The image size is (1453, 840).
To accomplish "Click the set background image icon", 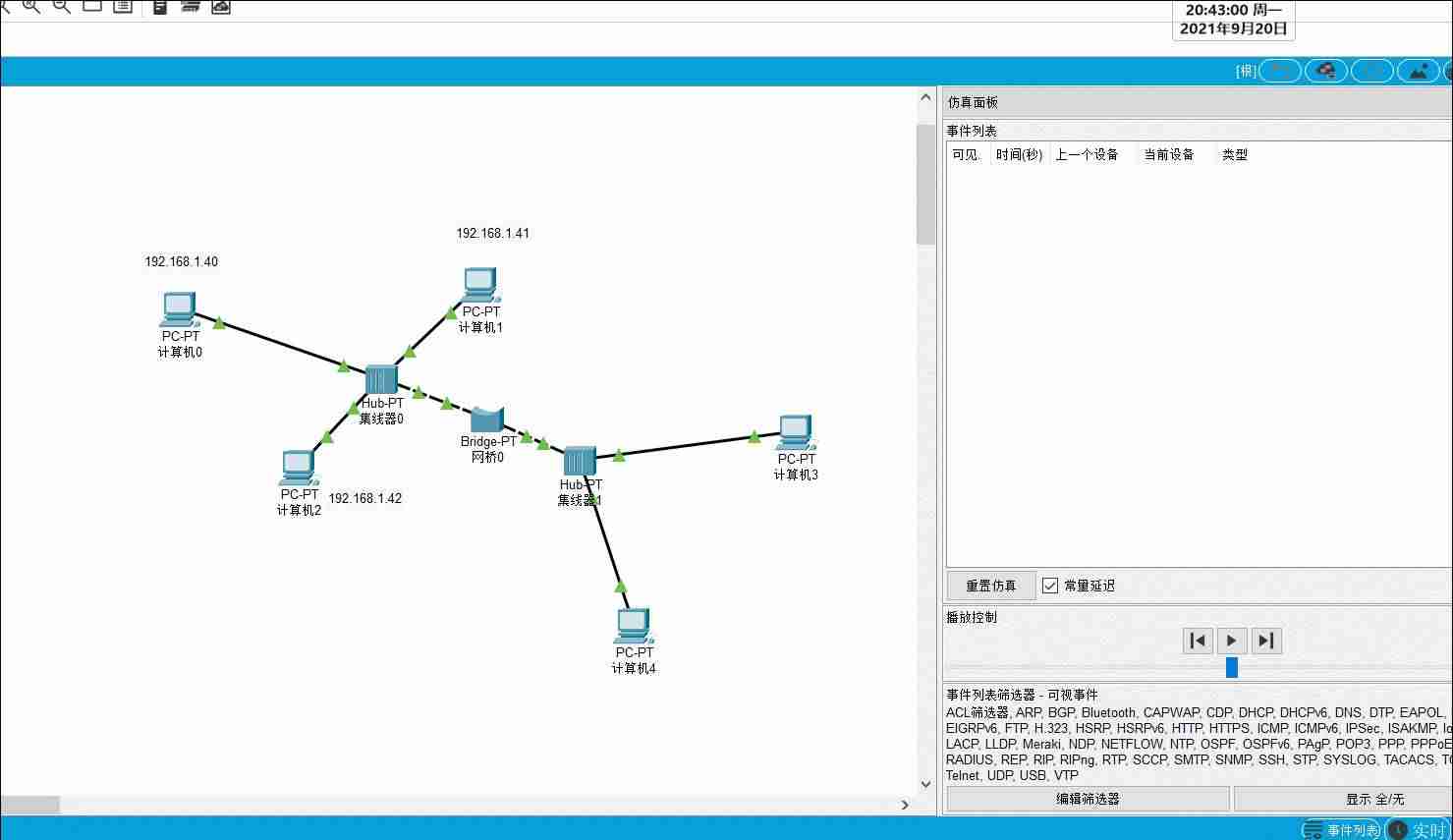I will 1418,71.
